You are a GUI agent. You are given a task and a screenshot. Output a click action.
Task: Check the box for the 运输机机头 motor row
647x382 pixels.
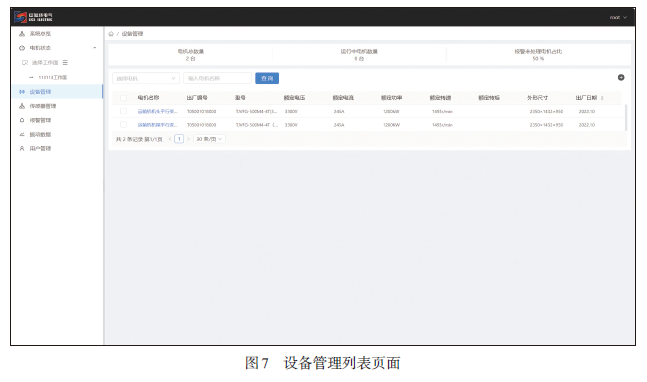(123, 111)
